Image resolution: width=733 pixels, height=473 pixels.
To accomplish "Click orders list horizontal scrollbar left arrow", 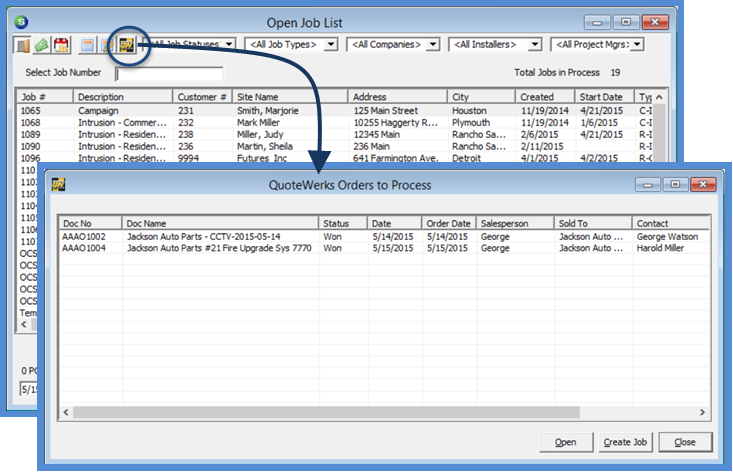I will [x=66, y=412].
